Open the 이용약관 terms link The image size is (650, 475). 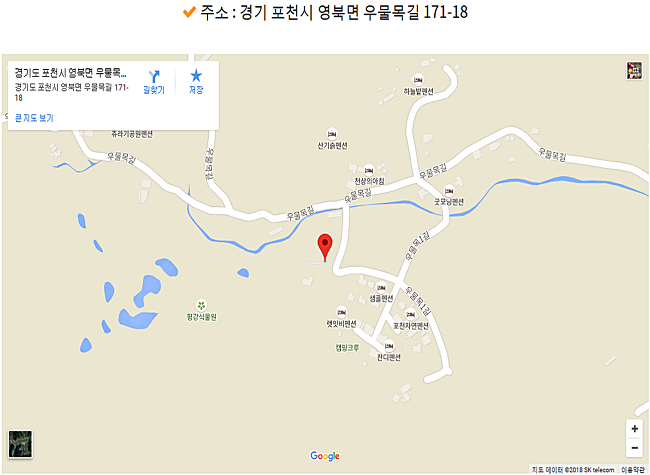click(633, 470)
